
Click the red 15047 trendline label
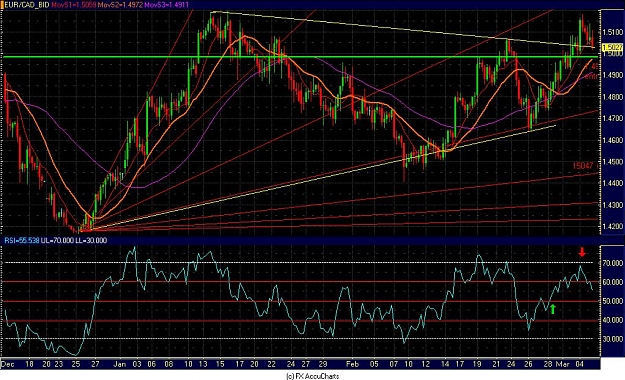point(583,166)
